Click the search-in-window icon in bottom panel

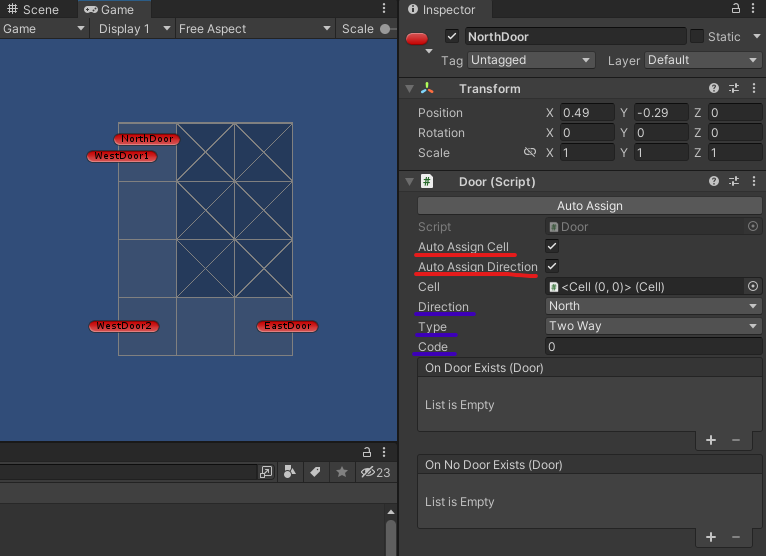coord(266,472)
